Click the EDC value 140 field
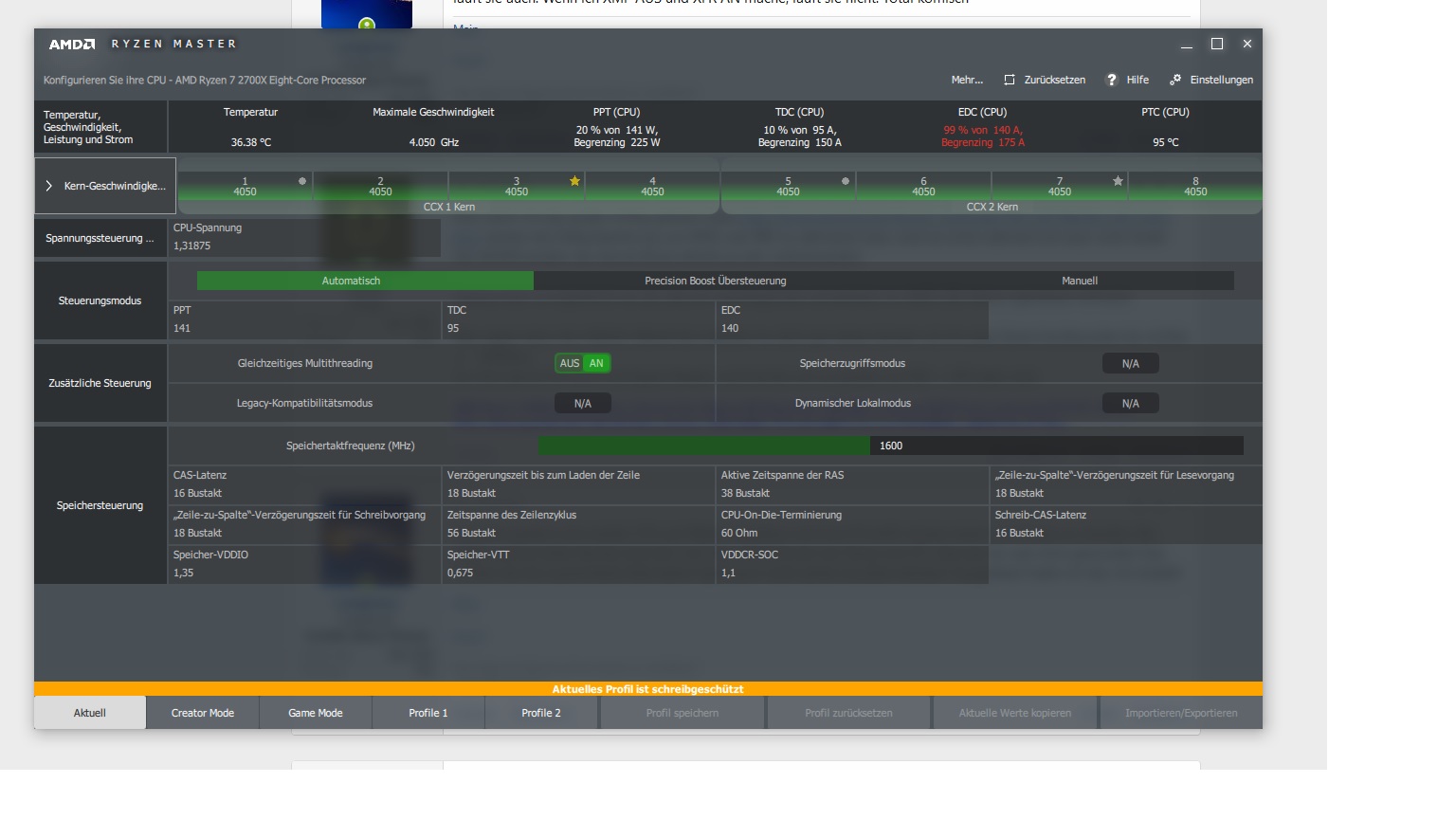The image size is (1456, 819). click(x=853, y=319)
